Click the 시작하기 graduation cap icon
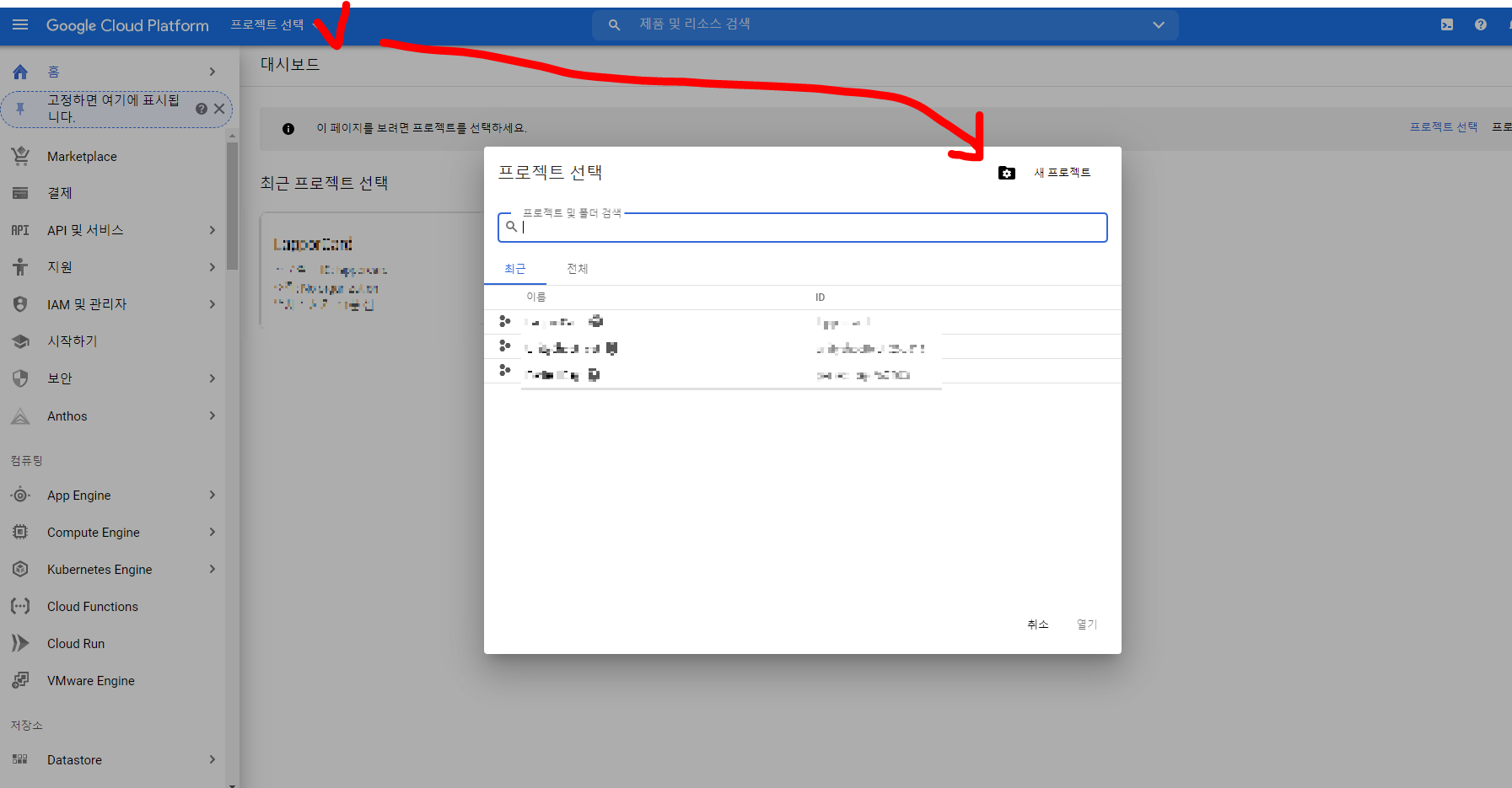This screenshot has width=1512, height=788. [x=20, y=341]
